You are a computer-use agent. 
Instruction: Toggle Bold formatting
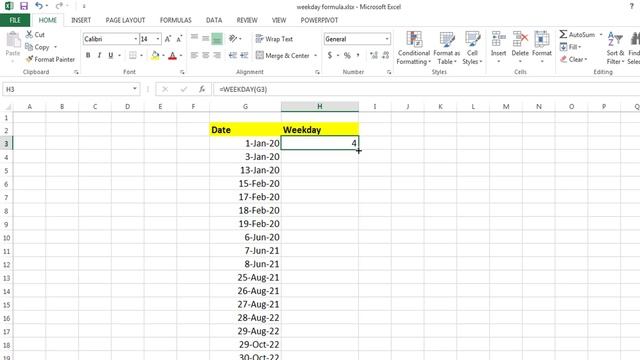tap(88, 55)
